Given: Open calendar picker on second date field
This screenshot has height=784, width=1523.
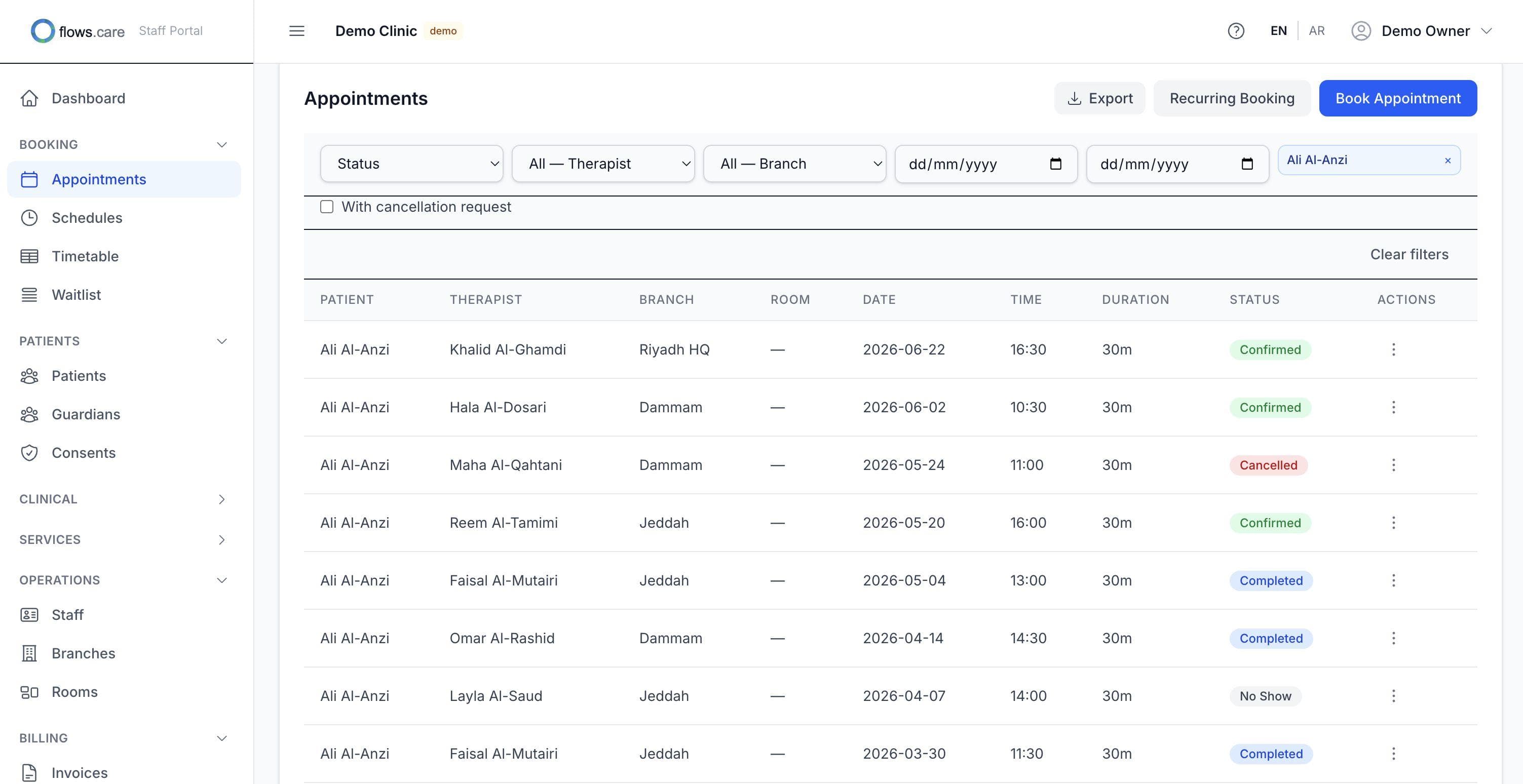Looking at the screenshot, I should (x=1247, y=164).
